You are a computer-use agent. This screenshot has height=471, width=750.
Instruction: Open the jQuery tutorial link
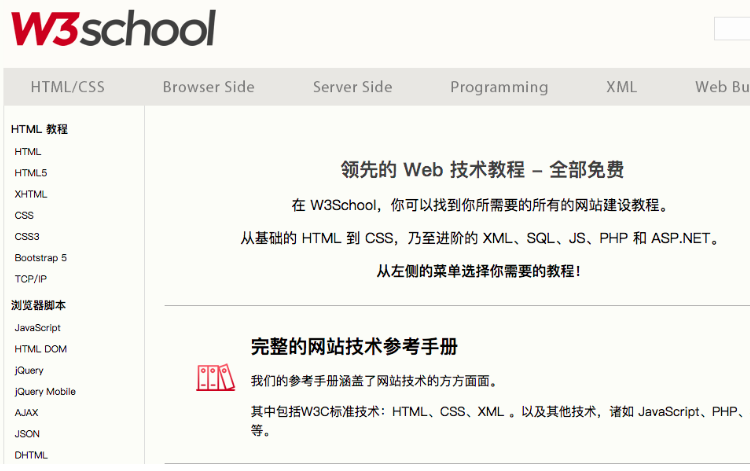(29, 370)
